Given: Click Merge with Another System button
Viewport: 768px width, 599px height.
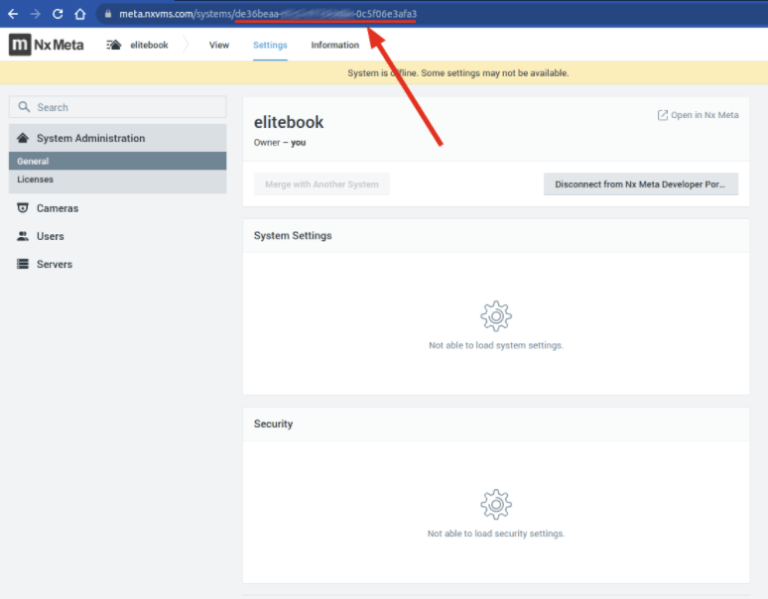Looking at the screenshot, I should pos(322,184).
